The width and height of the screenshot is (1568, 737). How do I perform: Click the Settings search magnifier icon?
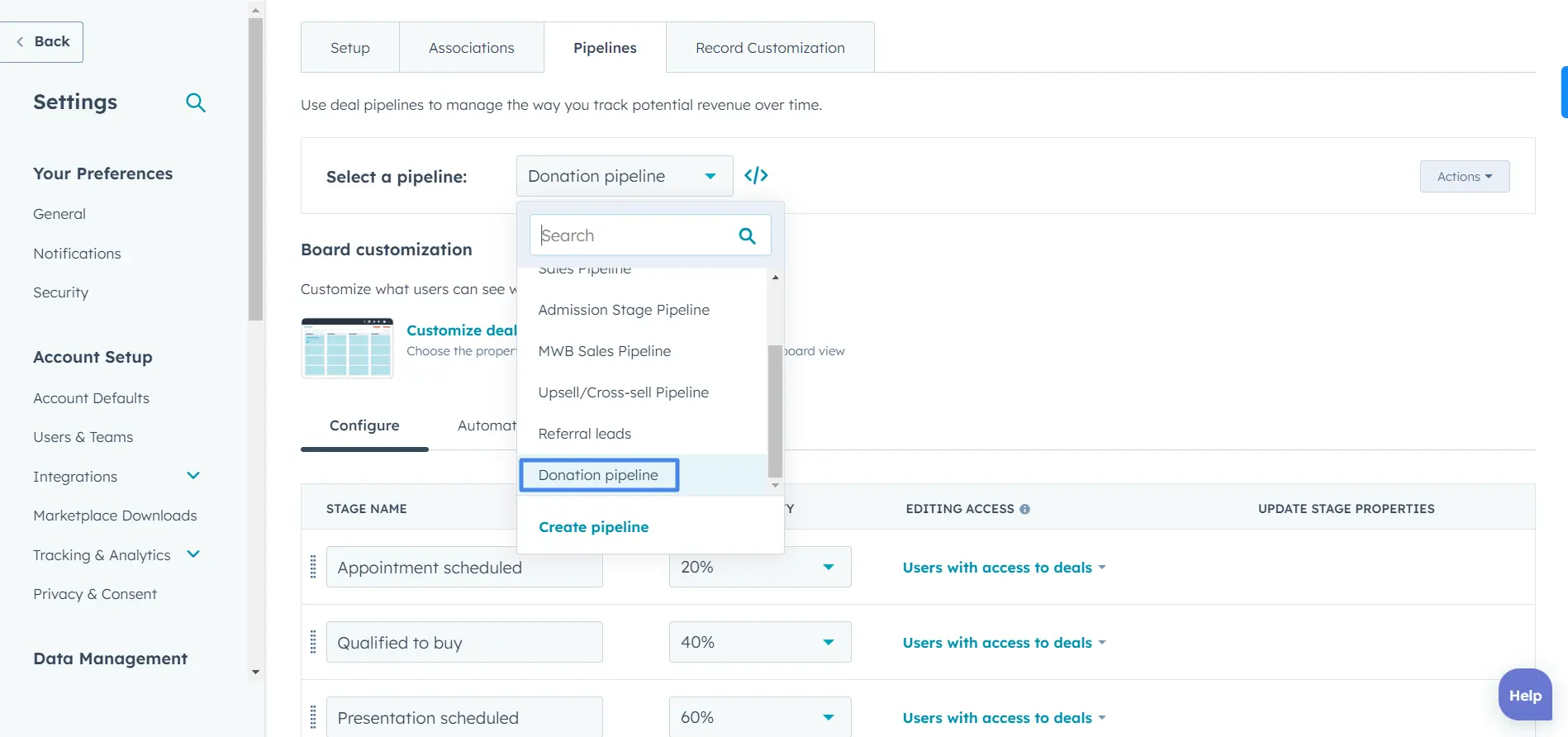click(x=196, y=102)
